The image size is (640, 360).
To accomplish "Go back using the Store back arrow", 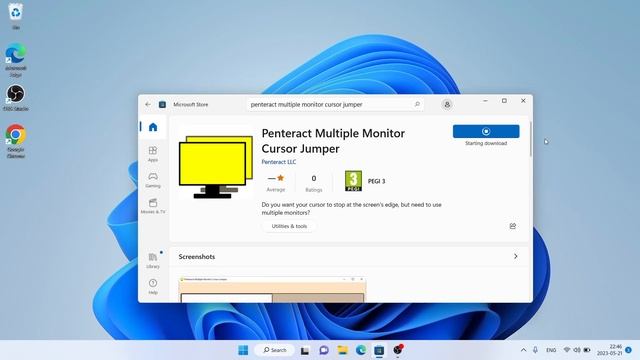I will [148, 104].
